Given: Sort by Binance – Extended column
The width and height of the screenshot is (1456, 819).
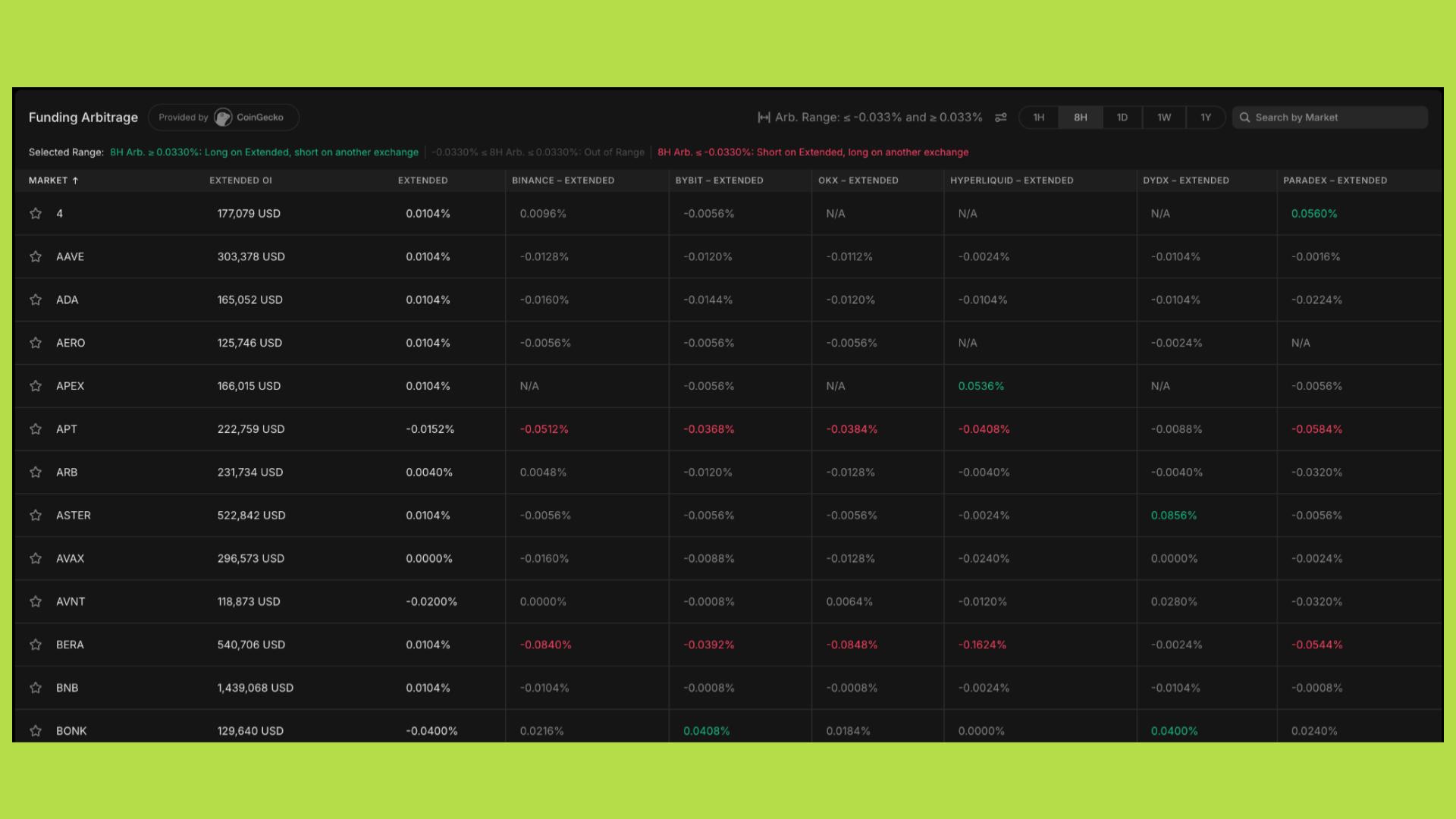Looking at the screenshot, I should coord(563,180).
